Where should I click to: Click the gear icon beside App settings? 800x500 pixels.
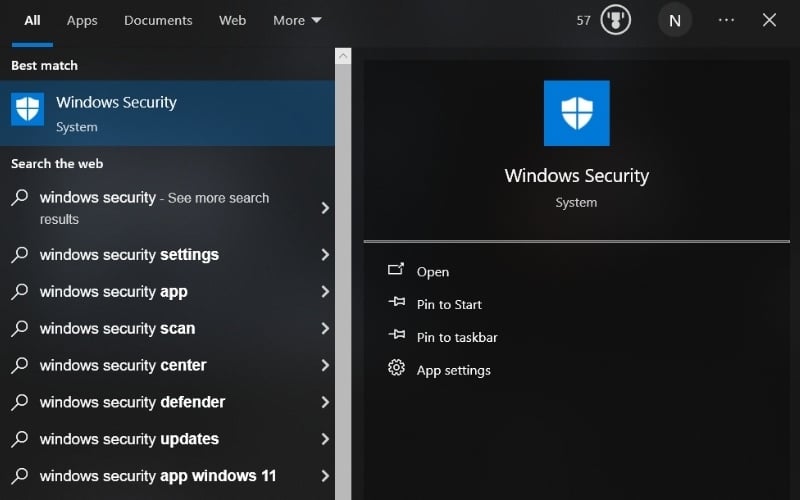tap(396, 367)
